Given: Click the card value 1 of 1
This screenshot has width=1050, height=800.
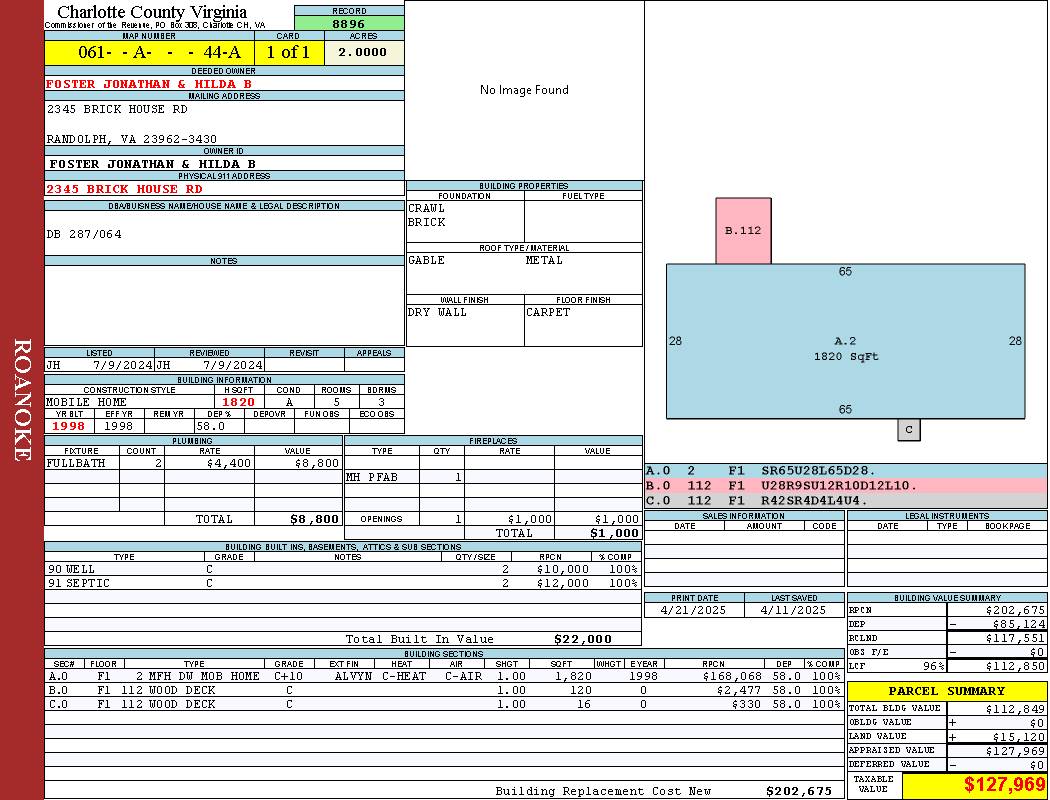Looking at the screenshot, I should [x=289, y=52].
